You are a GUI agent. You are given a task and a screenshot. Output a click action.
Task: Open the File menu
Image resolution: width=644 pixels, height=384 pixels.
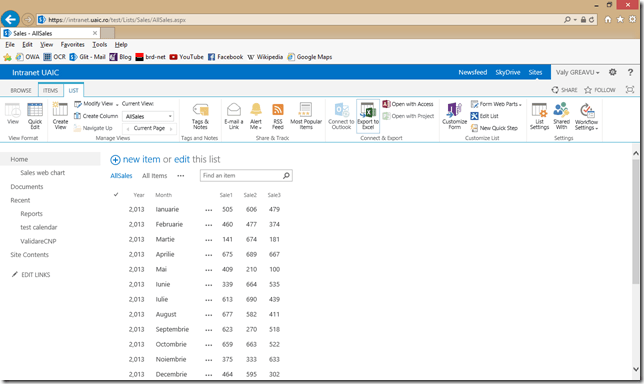point(10,44)
